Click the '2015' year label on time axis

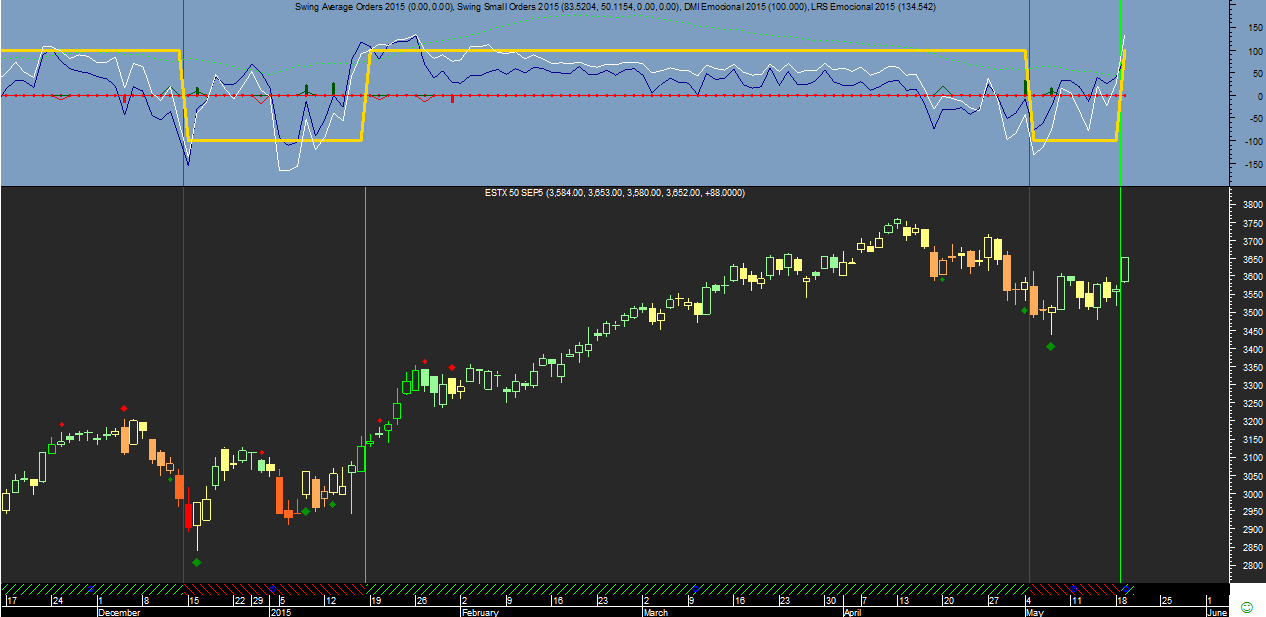pos(281,611)
